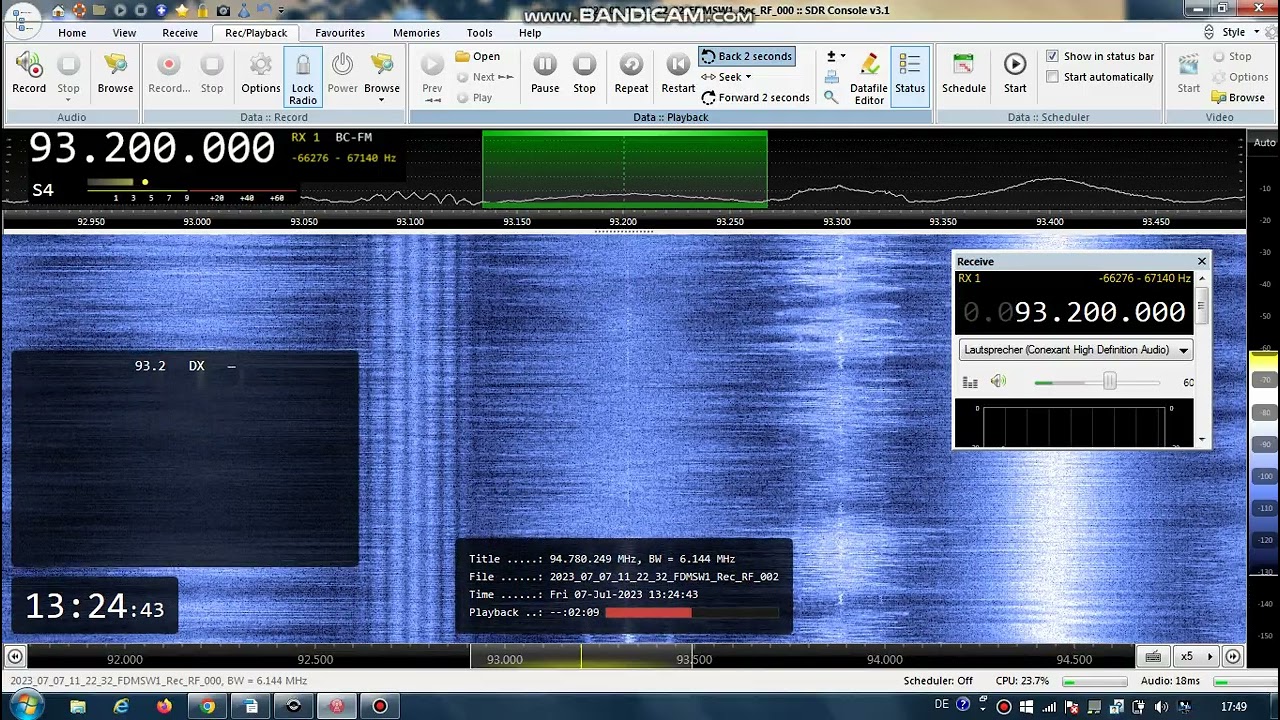The image size is (1280, 720).
Task: Click the fast-forward circle icon on the bar
Action: (x=1232, y=657)
